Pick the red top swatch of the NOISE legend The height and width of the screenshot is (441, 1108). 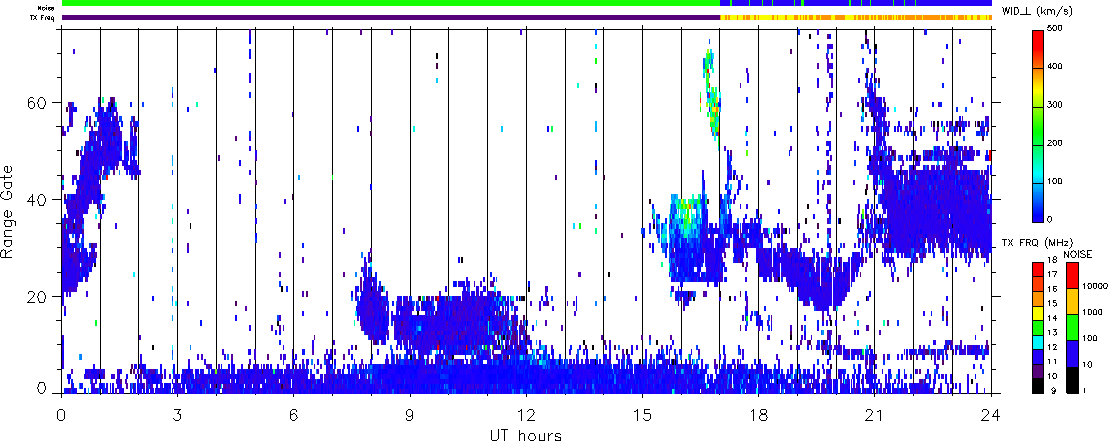(1071, 275)
